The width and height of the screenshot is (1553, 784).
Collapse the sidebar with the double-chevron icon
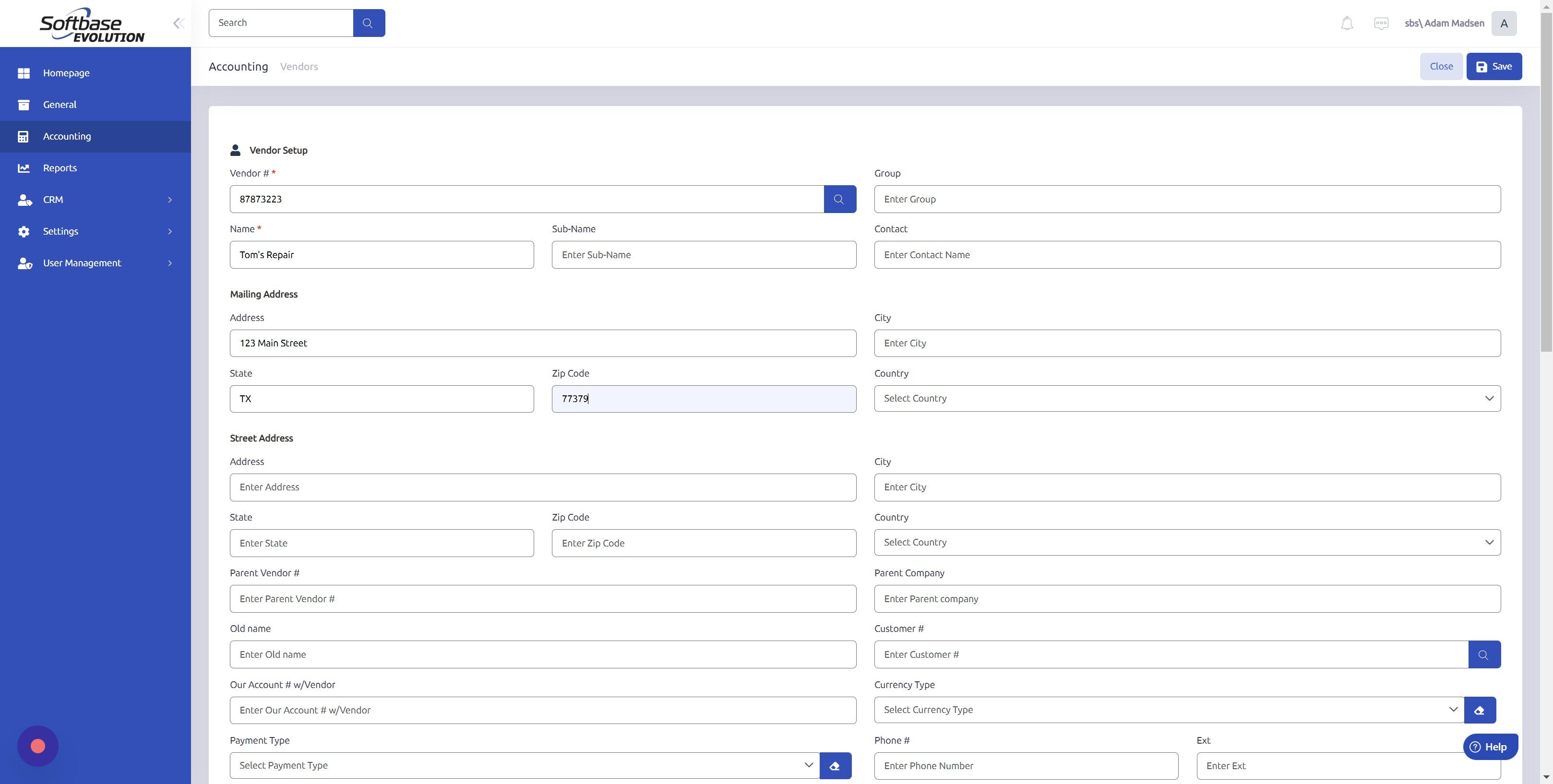(179, 23)
